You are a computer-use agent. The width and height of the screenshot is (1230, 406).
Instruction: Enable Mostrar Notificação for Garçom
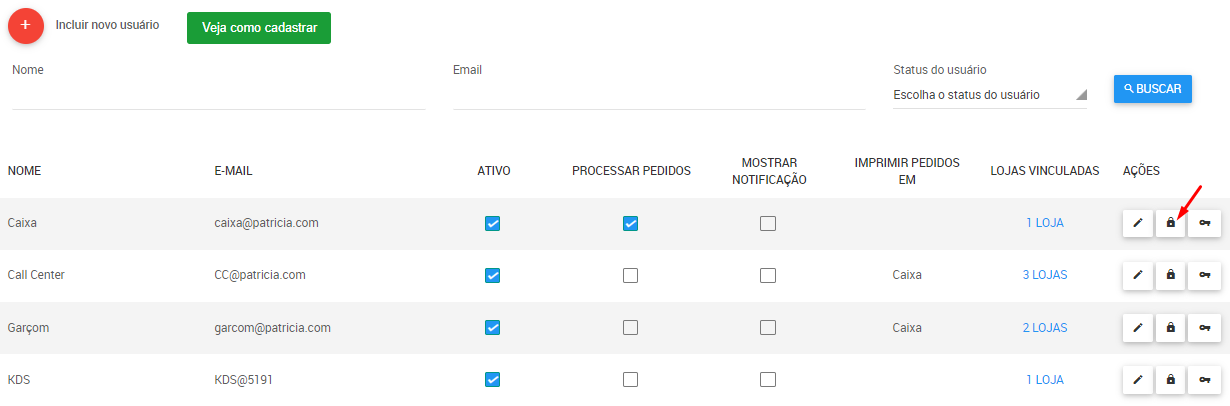pyautogui.click(x=768, y=327)
